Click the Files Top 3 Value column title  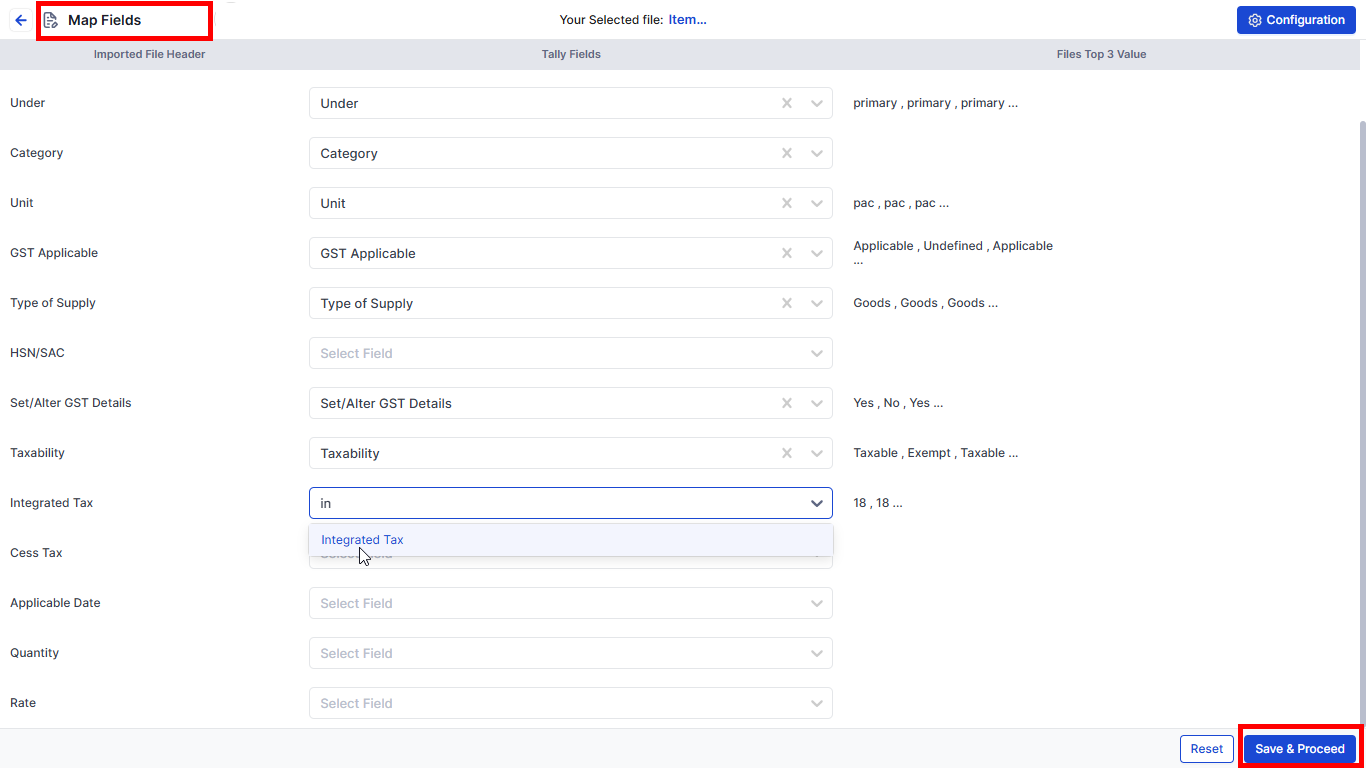pyautogui.click(x=1101, y=54)
